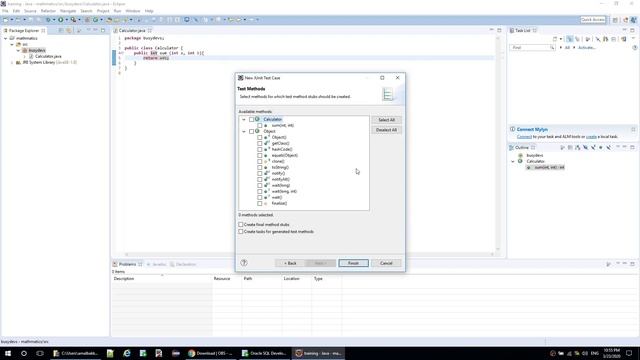The width and height of the screenshot is (640, 360).
Task: Tick the equals(Object) method checkbox
Action: pyautogui.click(x=260, y=156)
